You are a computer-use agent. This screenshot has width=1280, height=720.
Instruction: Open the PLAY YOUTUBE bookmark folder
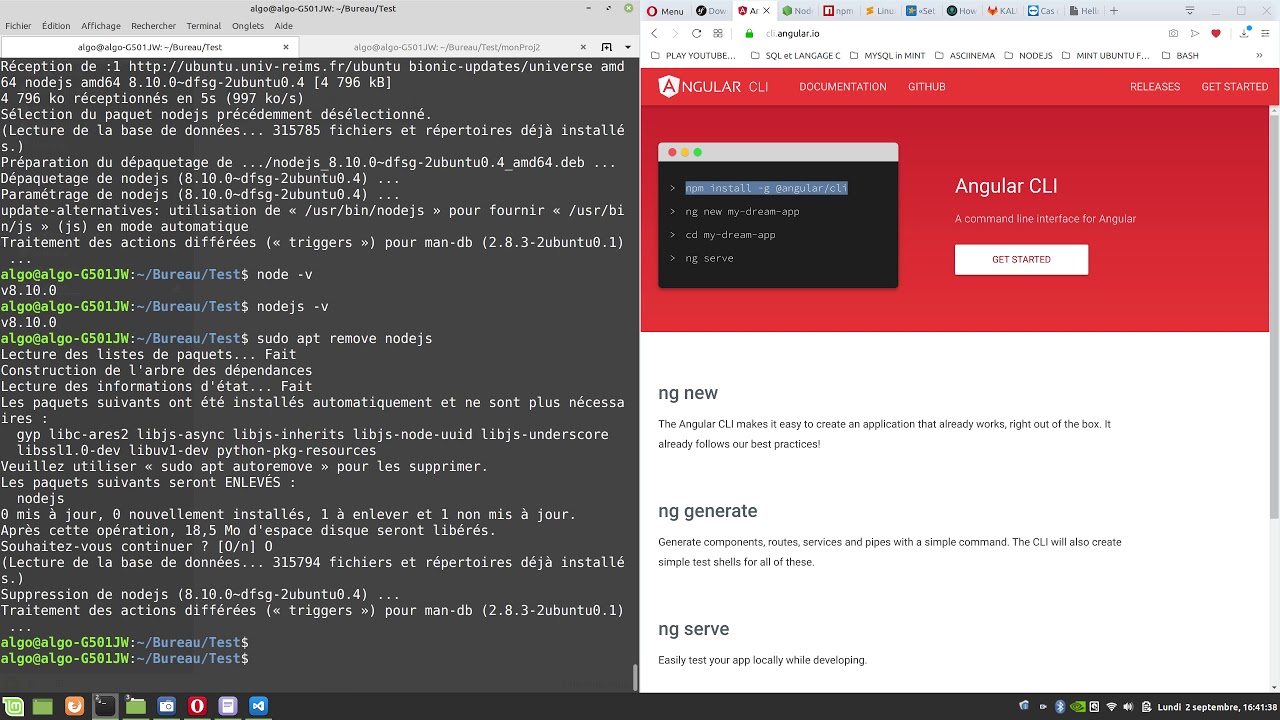click(693, 56)
